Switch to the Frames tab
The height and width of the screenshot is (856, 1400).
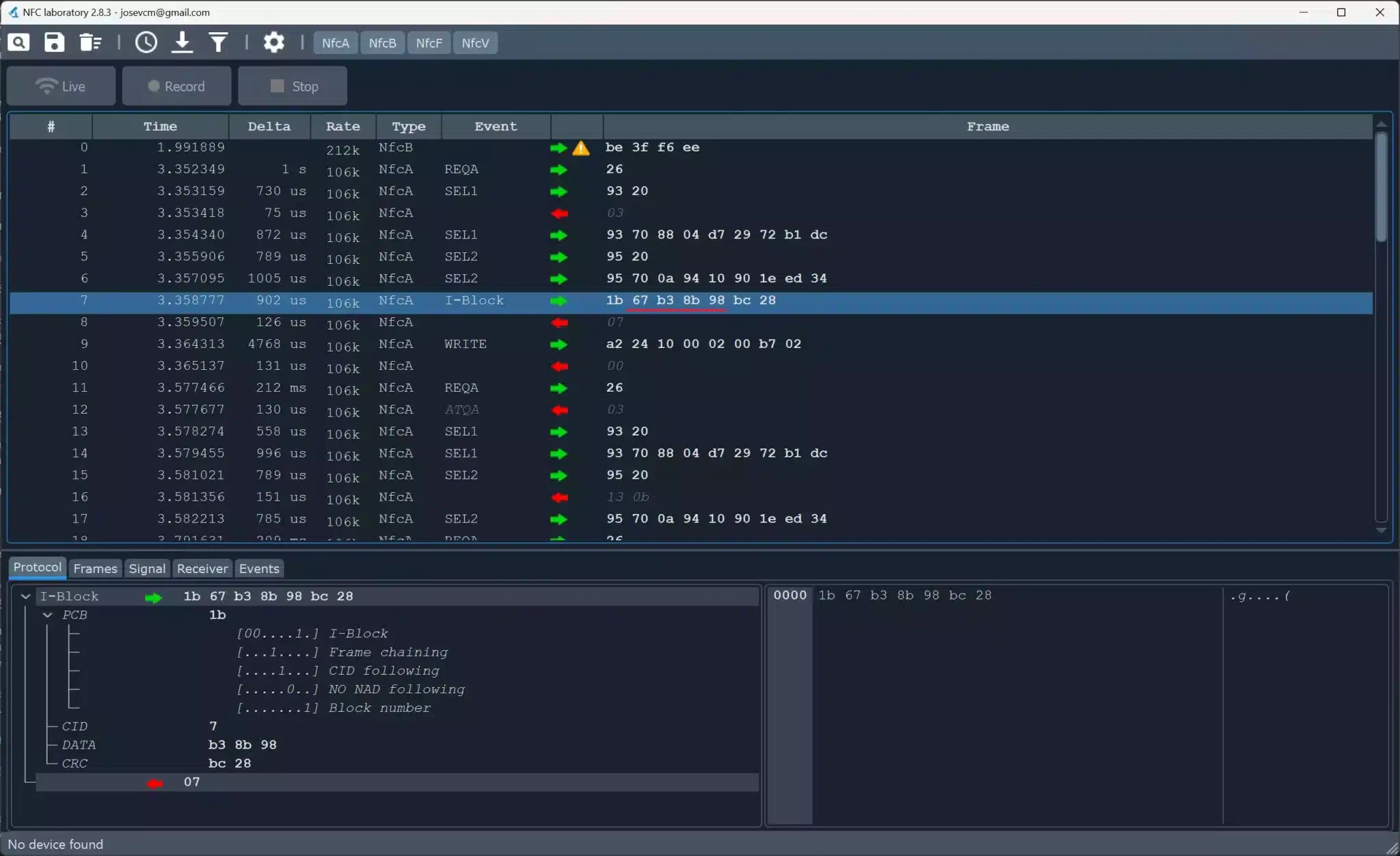click(x=95, y=569)
